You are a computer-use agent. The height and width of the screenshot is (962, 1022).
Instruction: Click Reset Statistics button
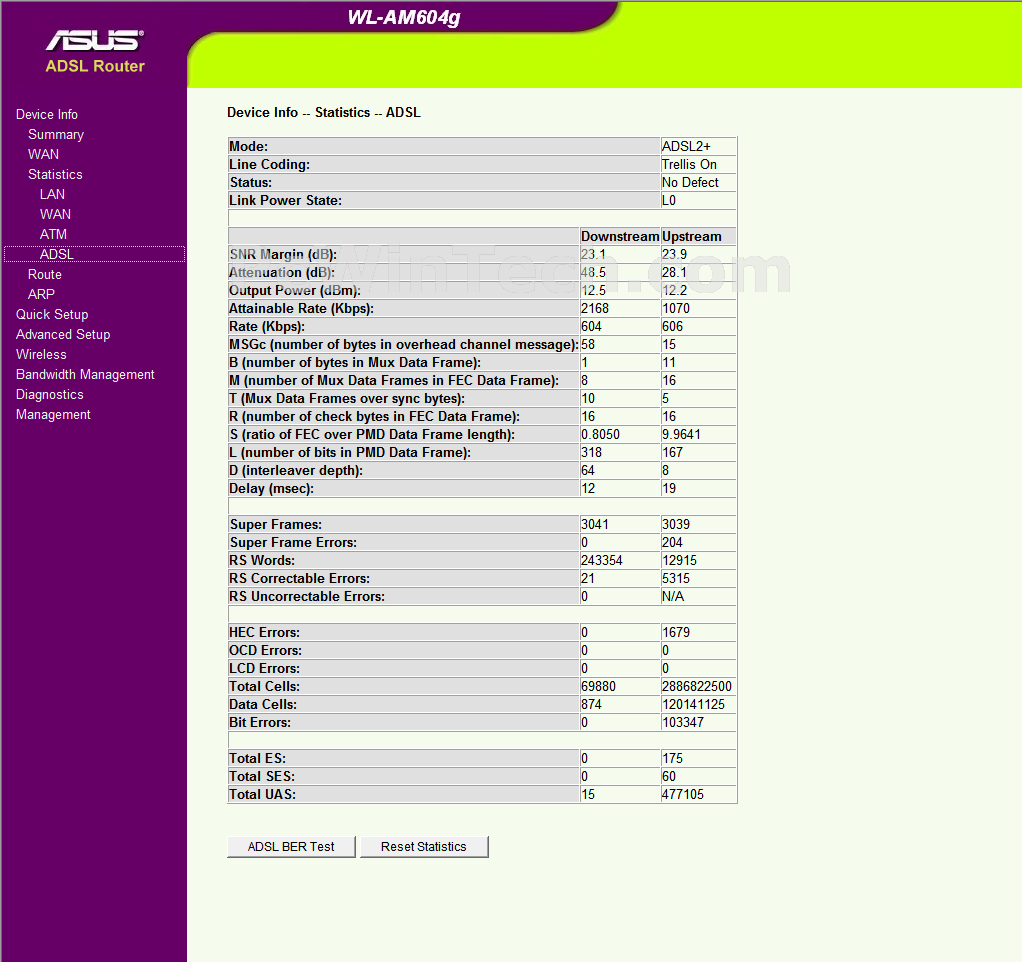pos(424,847)
